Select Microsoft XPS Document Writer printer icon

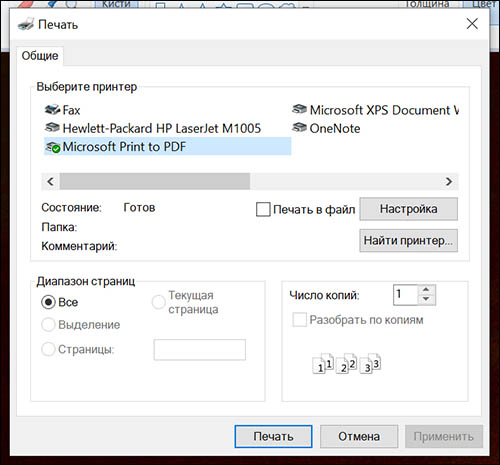299,109
